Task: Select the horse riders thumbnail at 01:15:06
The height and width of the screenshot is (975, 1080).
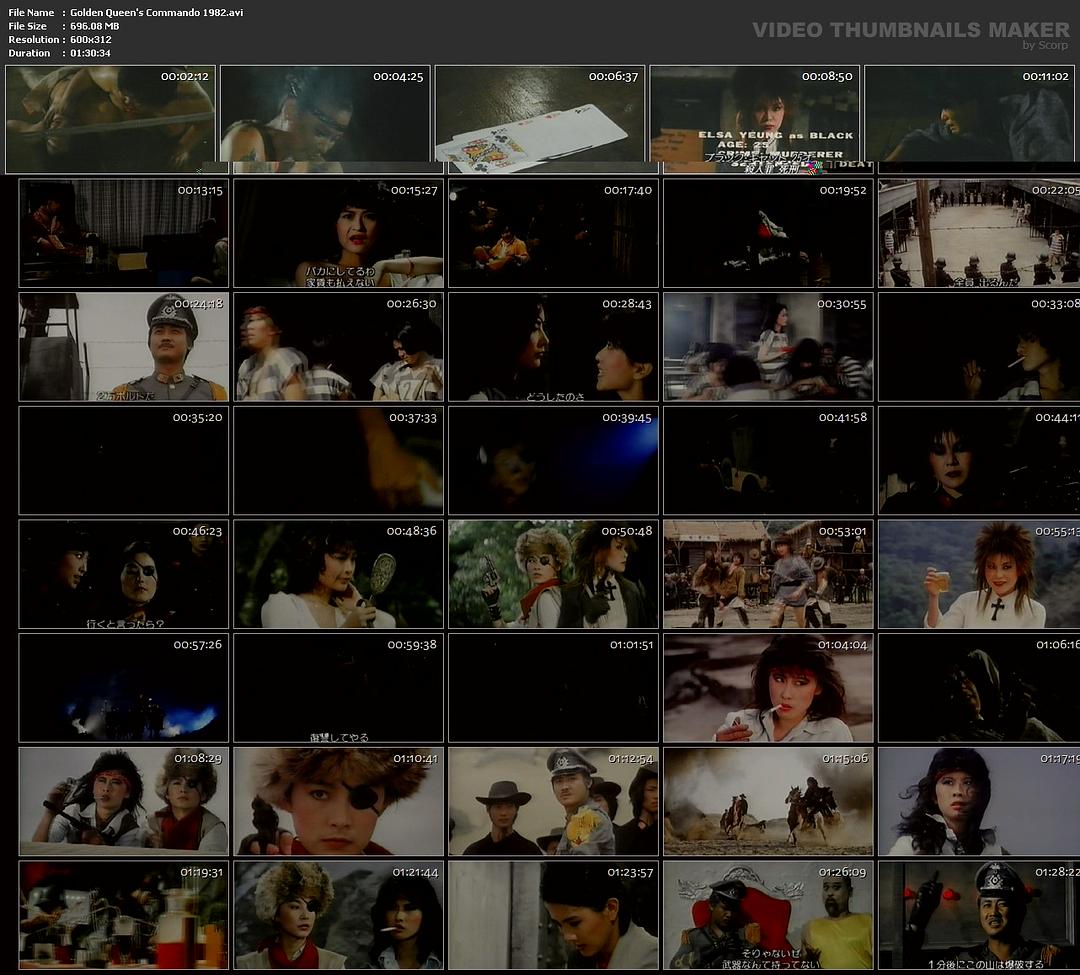Action: click(768, 802)
